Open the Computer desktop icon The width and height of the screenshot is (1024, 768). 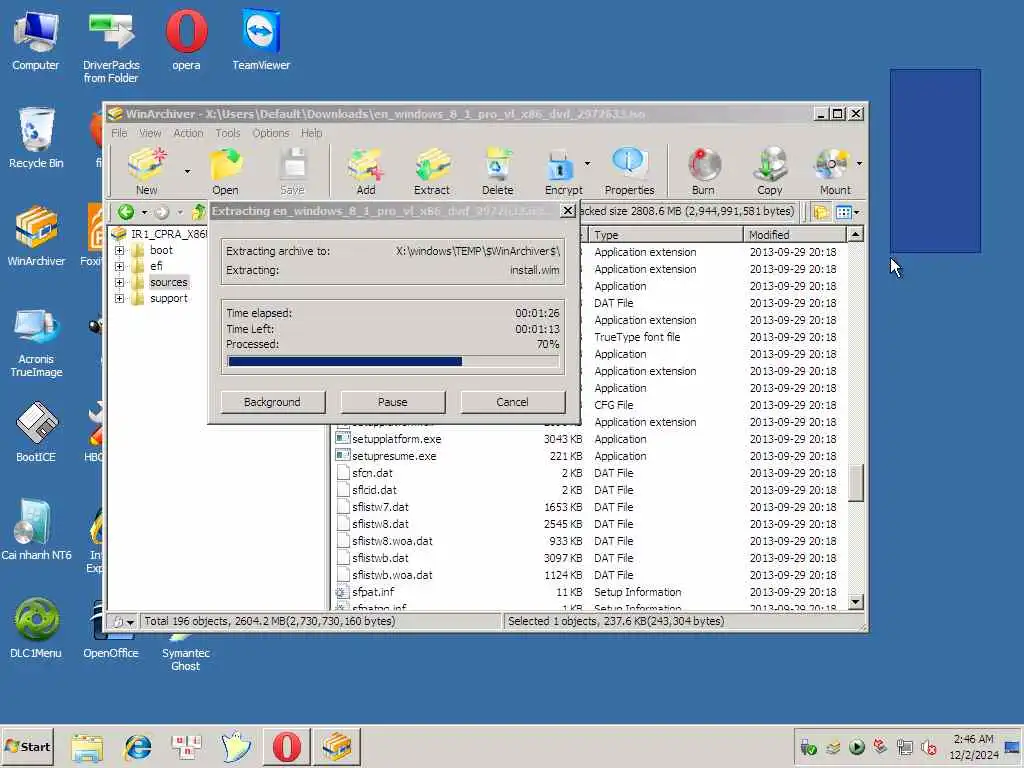pos(35,41)
